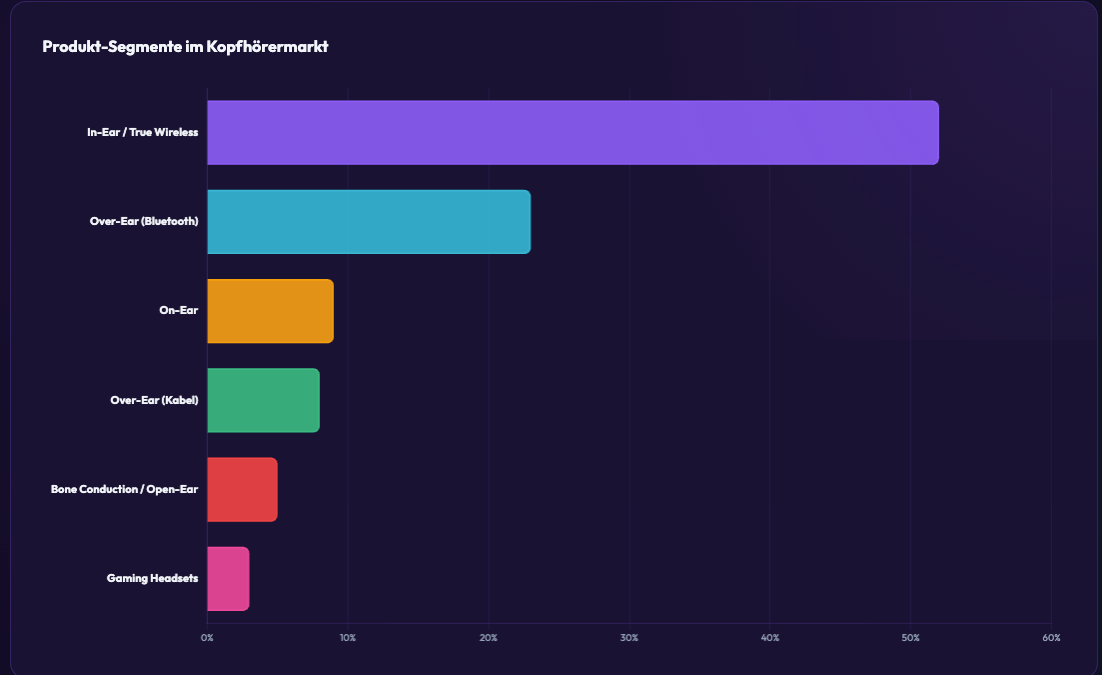The height and width of the screenshot is (675, 1102).
Task: Select the blue Over-Ear (Bluetooth) bar
Action: click(368, 221)
